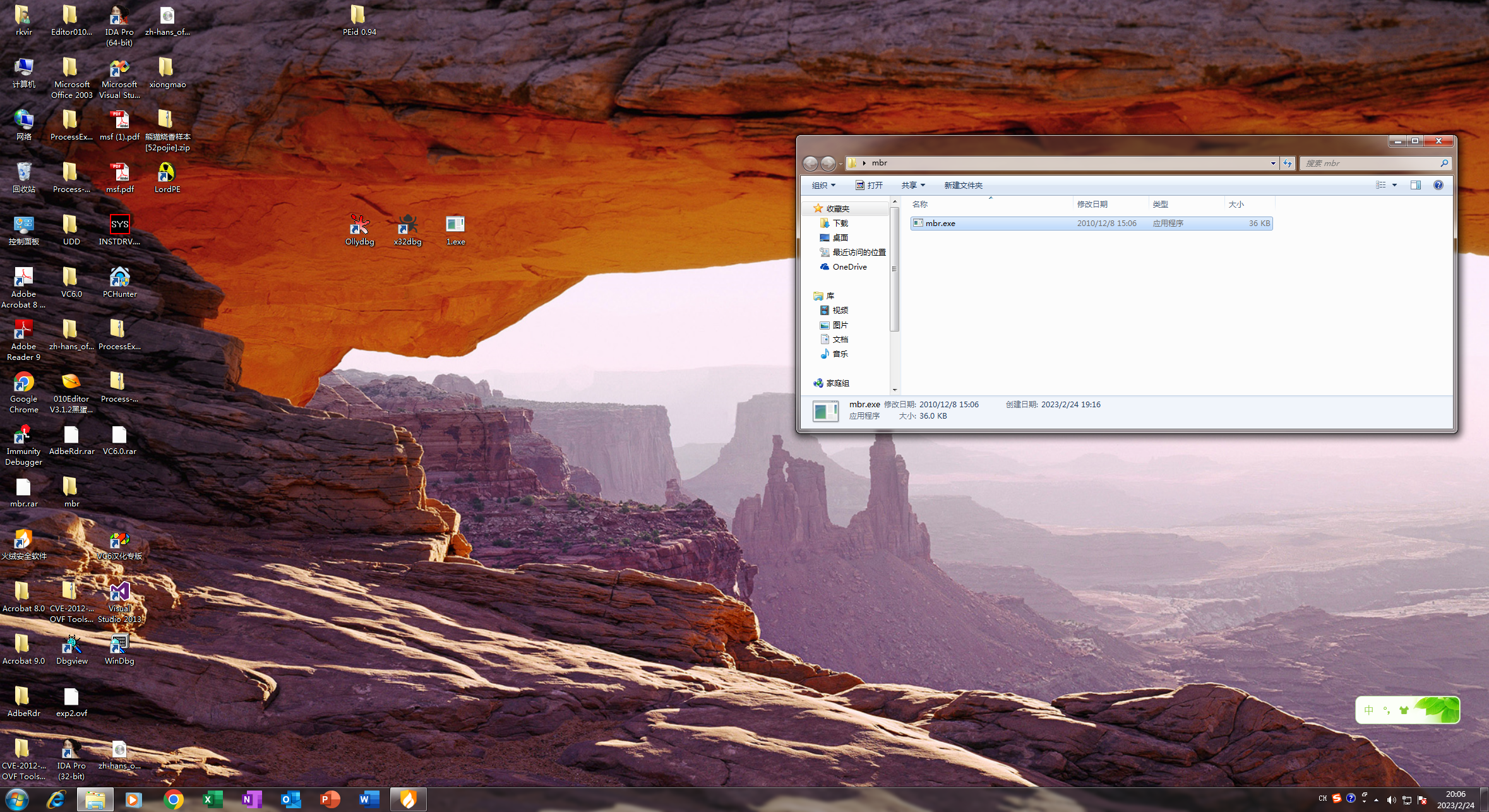Image resolution: width=1489 pixels, height=812 pixels.
Task: Select the WinDbg desktop shortcut
Action: pos(119,645)
